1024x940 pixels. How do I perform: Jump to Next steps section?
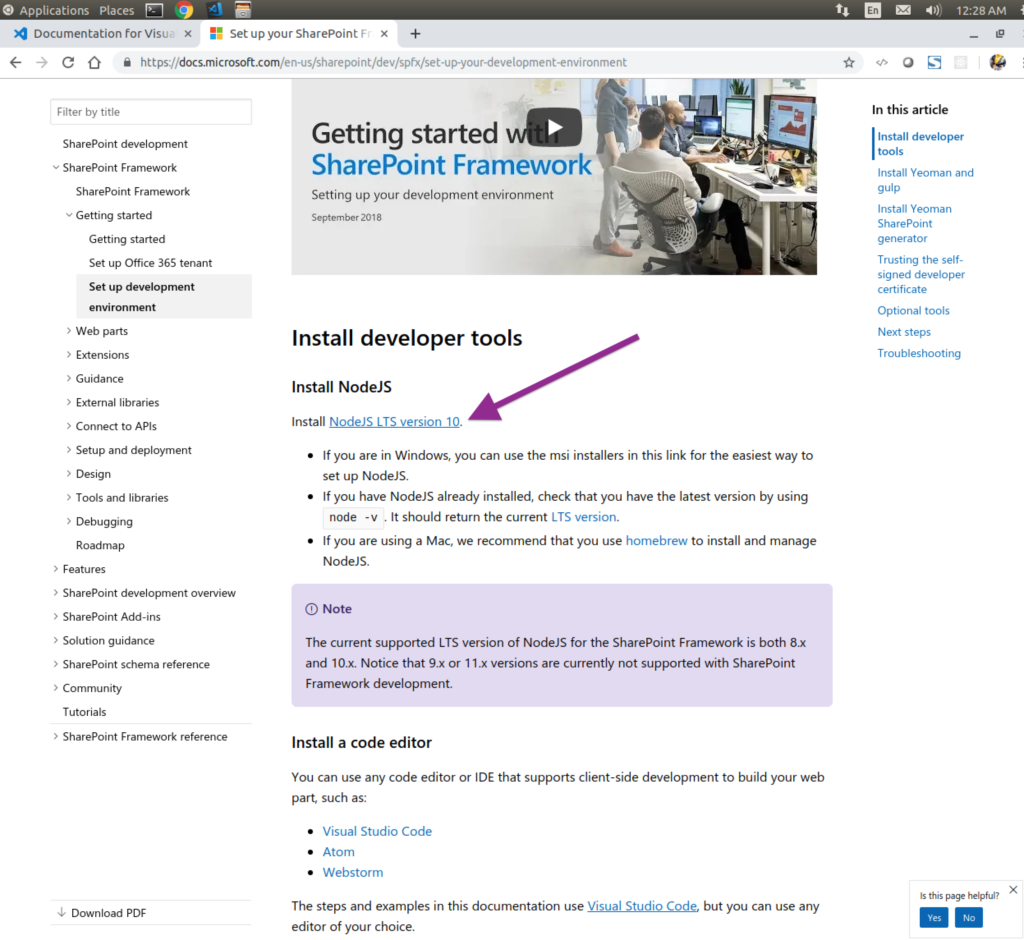[x=904, y=332]
